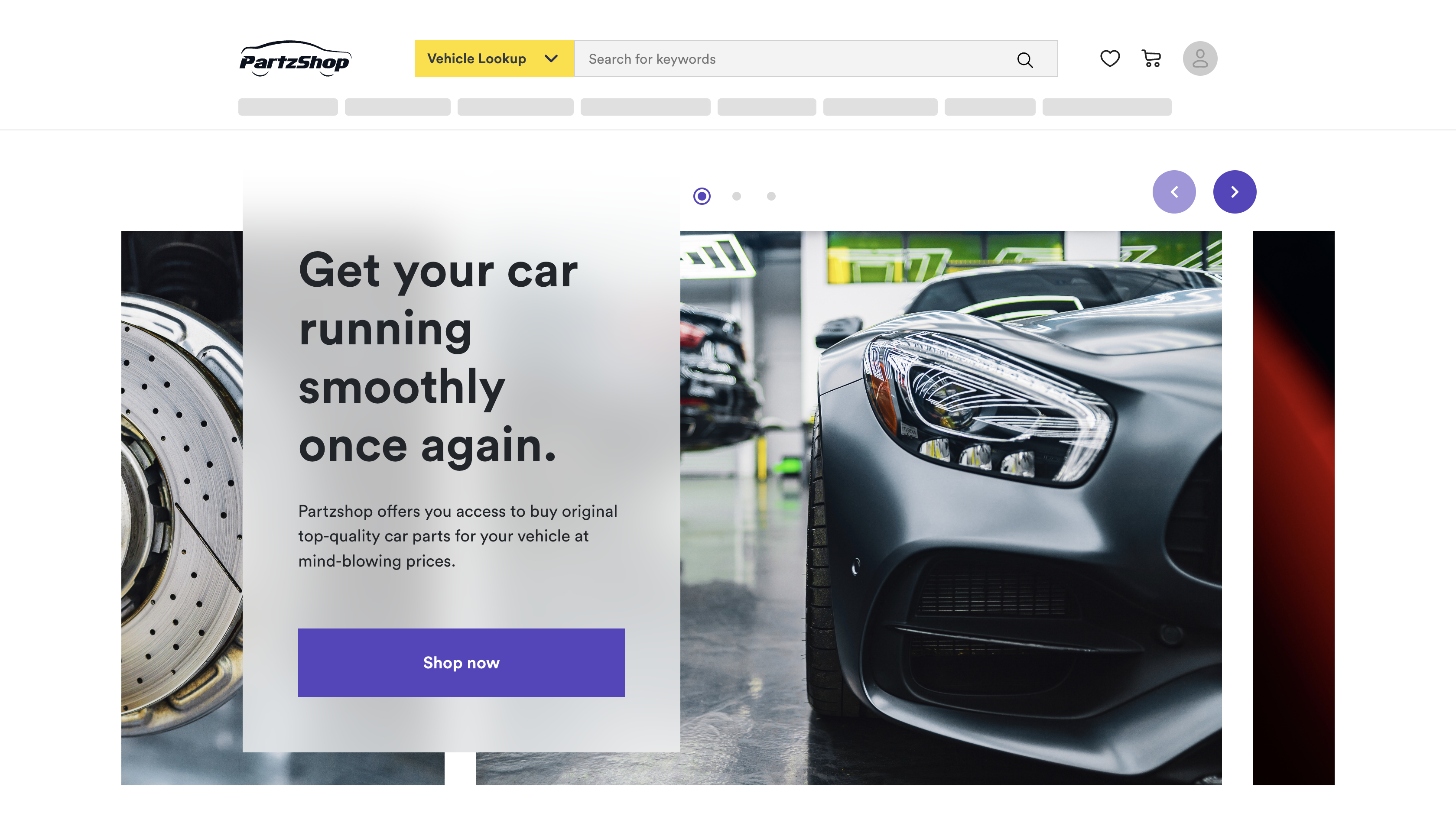
Task: Go to the previous carousel slide arrow
Action: coord(1173,192)
